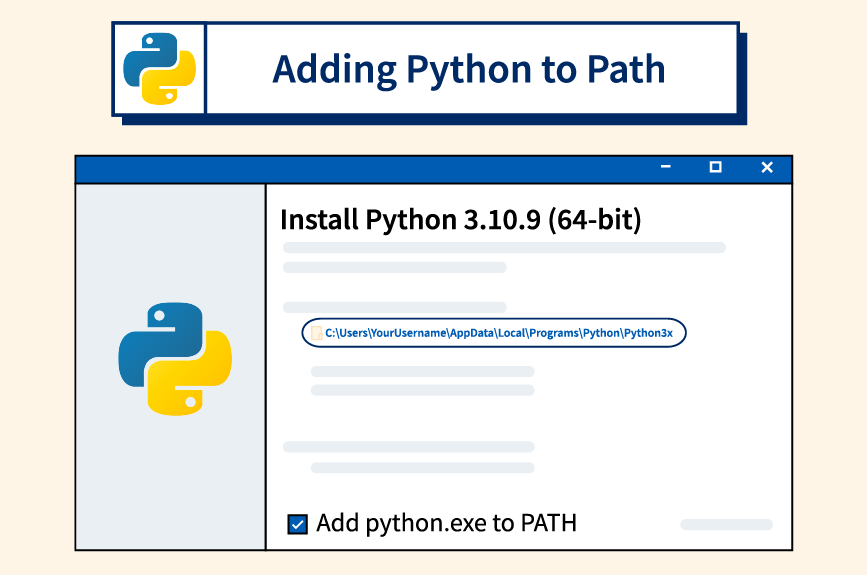This screenshot has width=867, height=575.
Task: Click the shorter gray line second below the heading
Action: click(395, 268)
